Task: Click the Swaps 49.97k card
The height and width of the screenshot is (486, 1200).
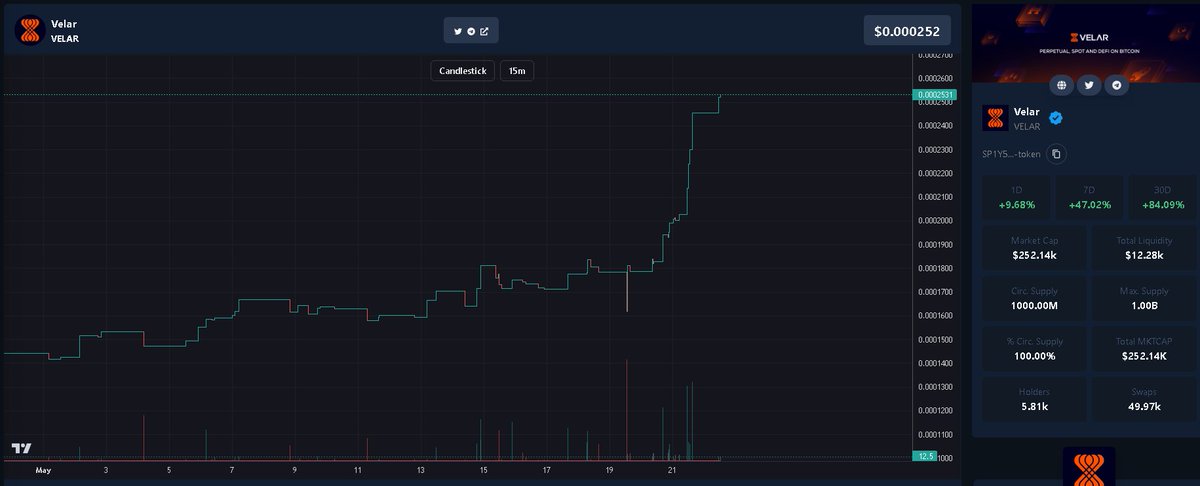Action: [1143, 399]
